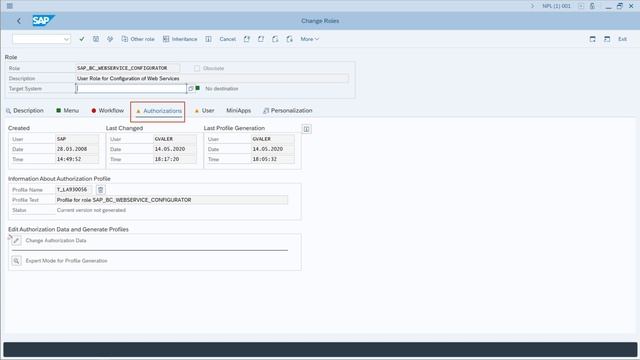
Task: Click the green status square by No destination
Action: pyautogui.click(x=198, y=88)
